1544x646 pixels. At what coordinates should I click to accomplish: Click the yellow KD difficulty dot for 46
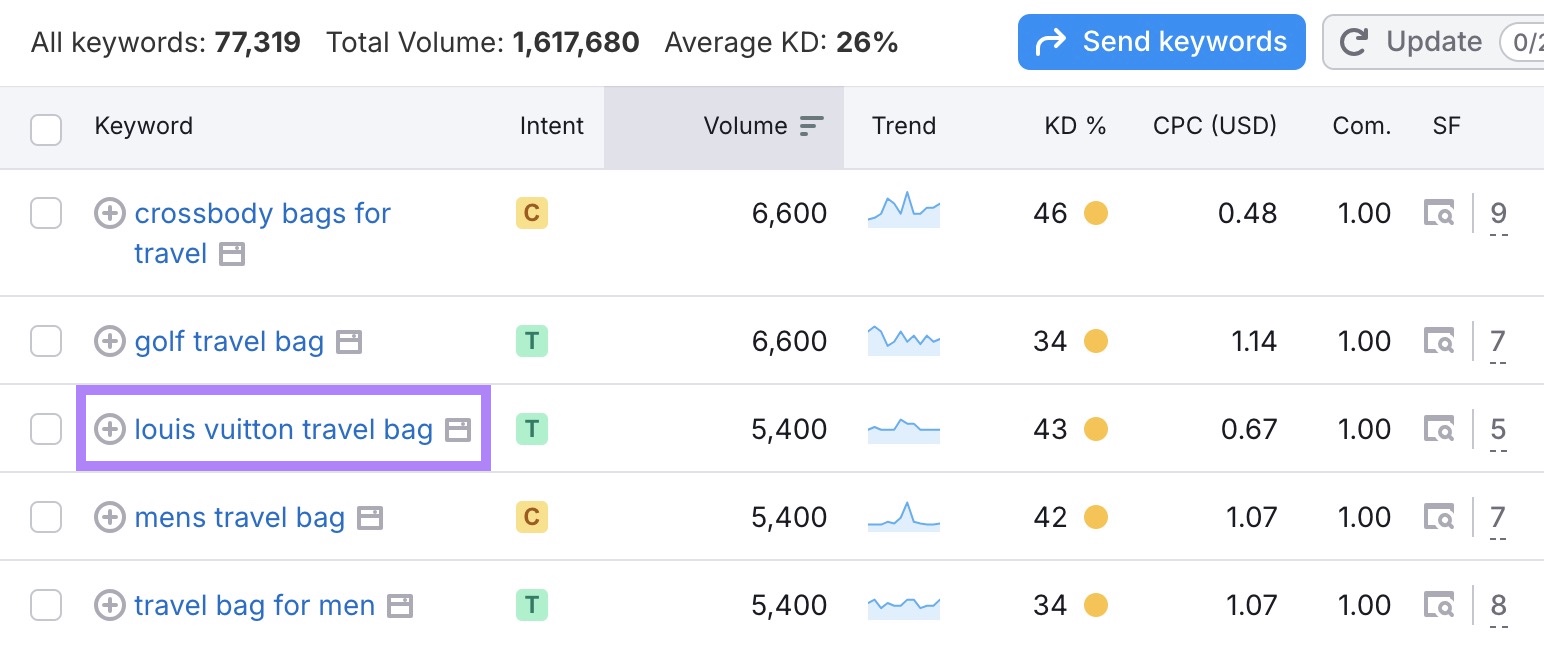(1095, 213)
